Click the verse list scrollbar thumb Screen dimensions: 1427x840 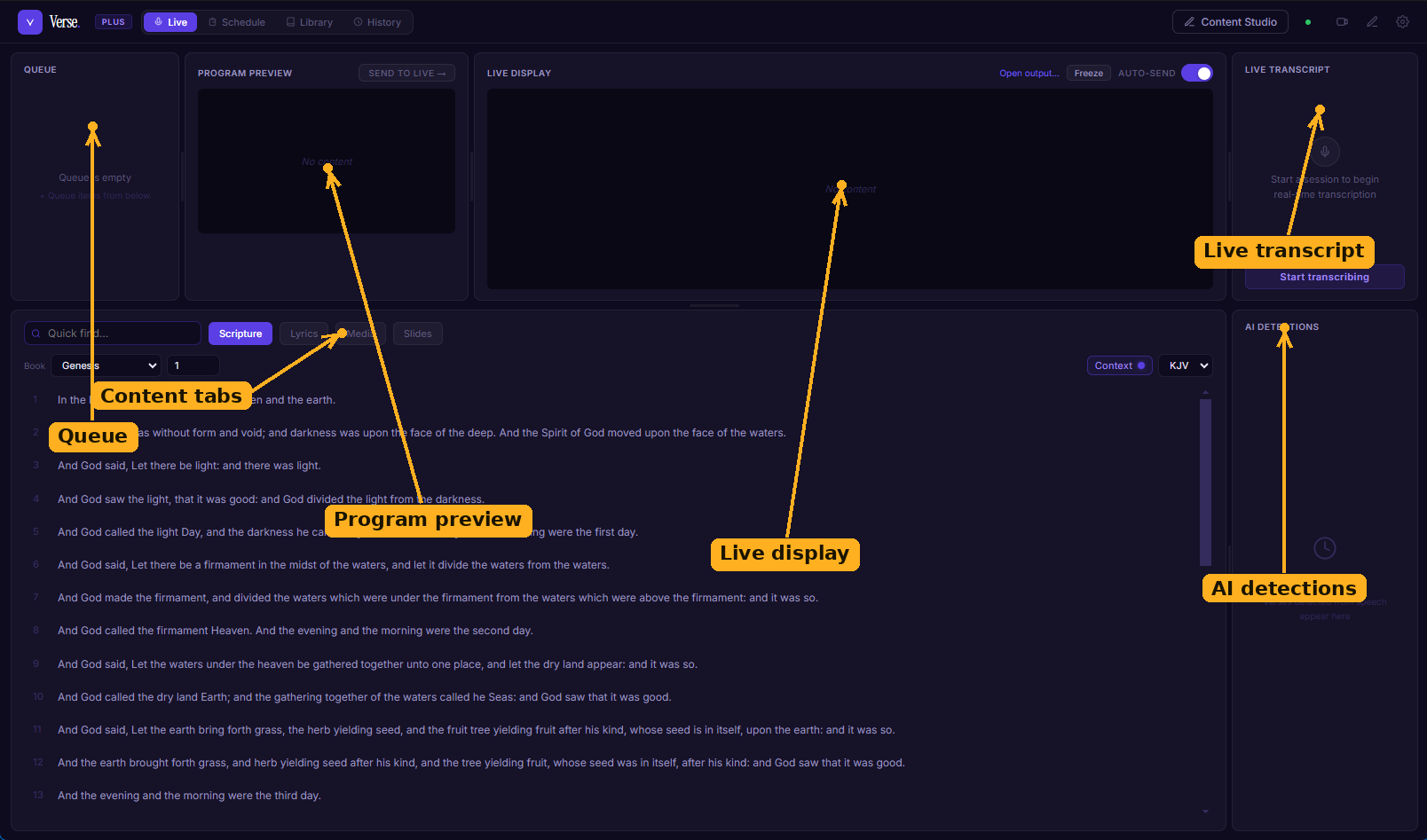pos(1205,483)
